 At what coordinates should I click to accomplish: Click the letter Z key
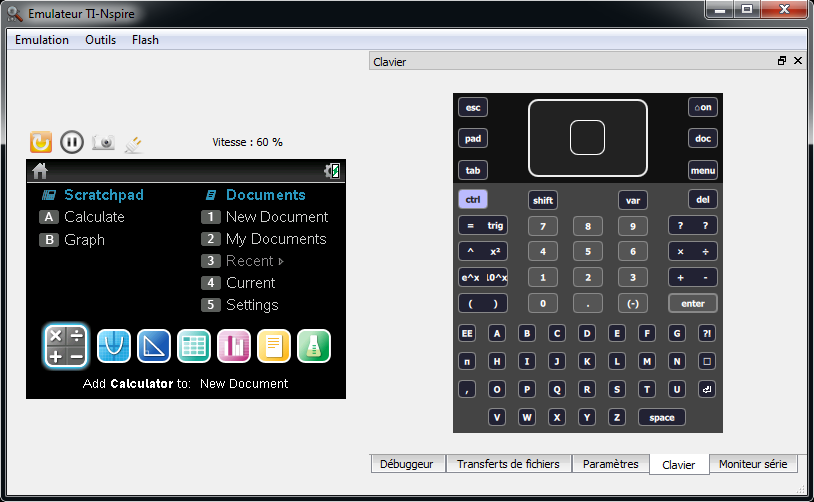point(617,417)
